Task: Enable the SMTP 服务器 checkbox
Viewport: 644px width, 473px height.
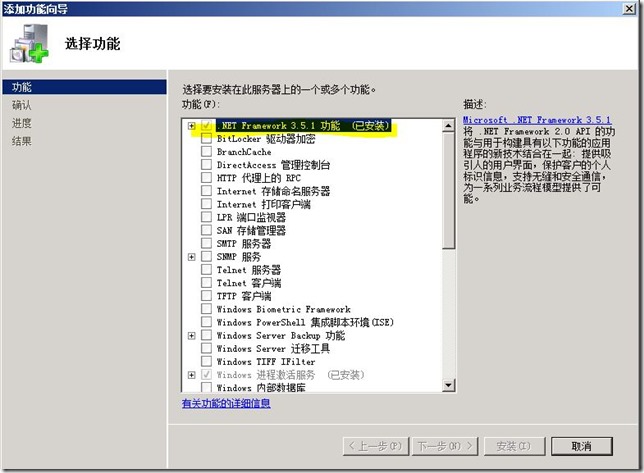Action: pyautogui.click(x=207, y=243)
